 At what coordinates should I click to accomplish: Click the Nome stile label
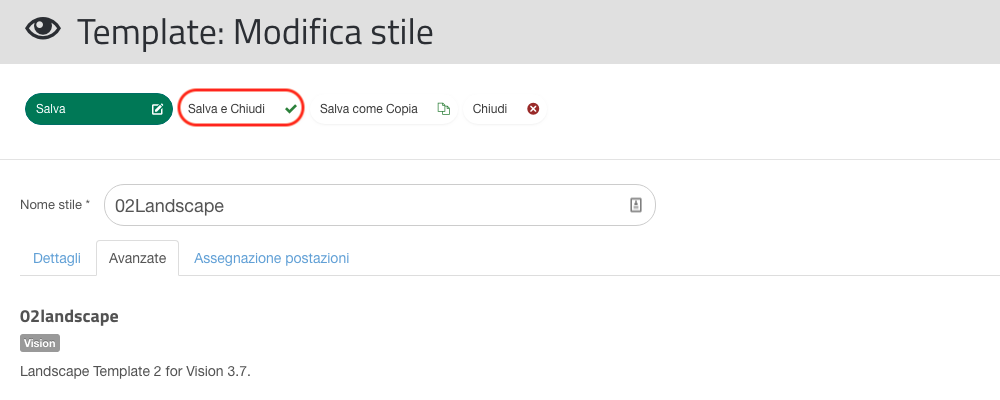[x=55, y=205]
